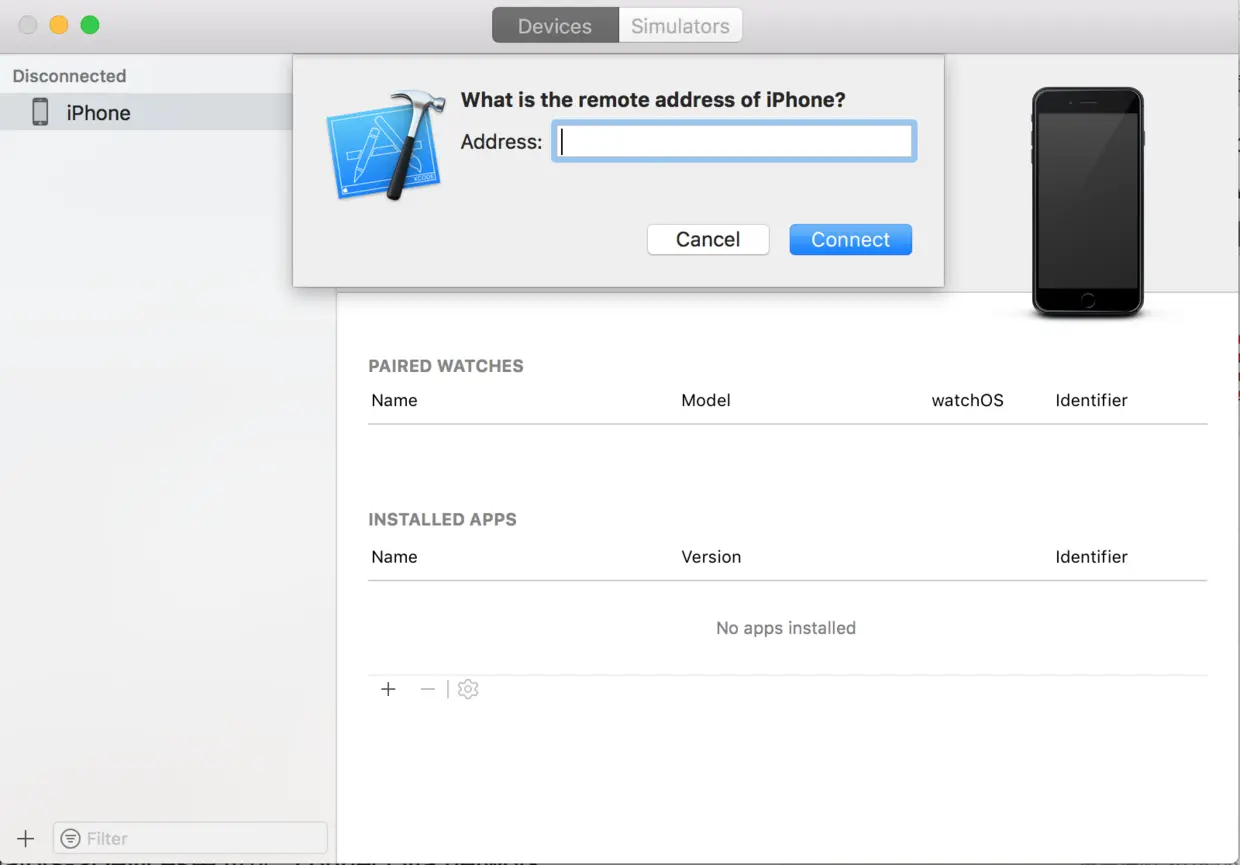The image size is (1240, 865).
Task: Click the PAIRED WATCHES heading
Action: pyautogui.click(x=446, y=366)
